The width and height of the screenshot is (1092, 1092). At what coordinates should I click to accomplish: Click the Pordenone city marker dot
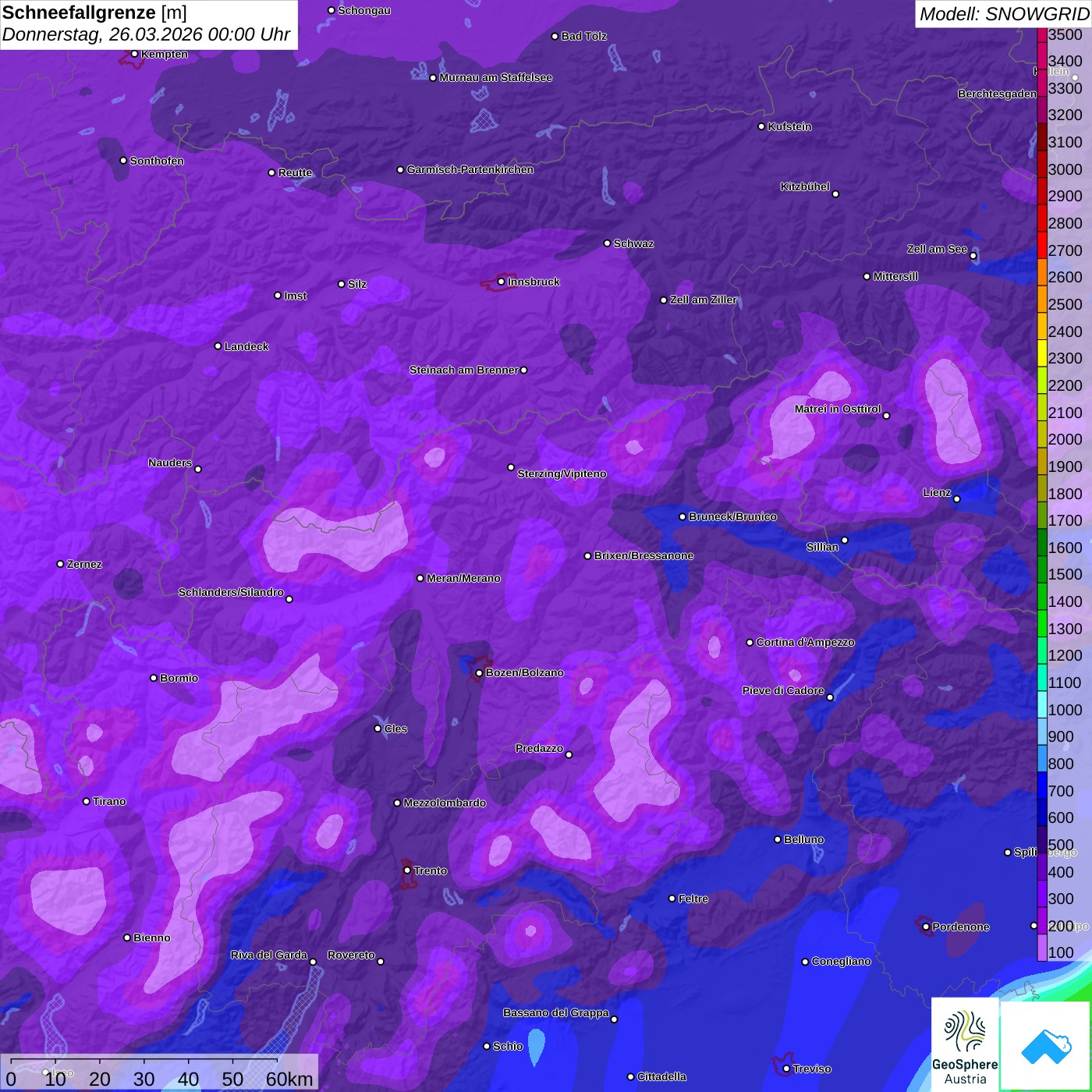pos(926,927)
